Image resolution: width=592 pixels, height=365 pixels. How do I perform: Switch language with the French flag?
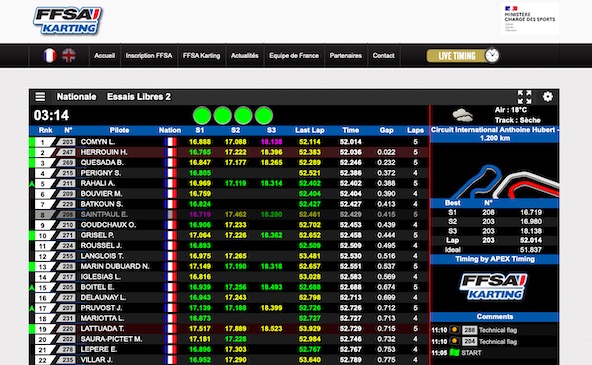click(x=49, y=55)
